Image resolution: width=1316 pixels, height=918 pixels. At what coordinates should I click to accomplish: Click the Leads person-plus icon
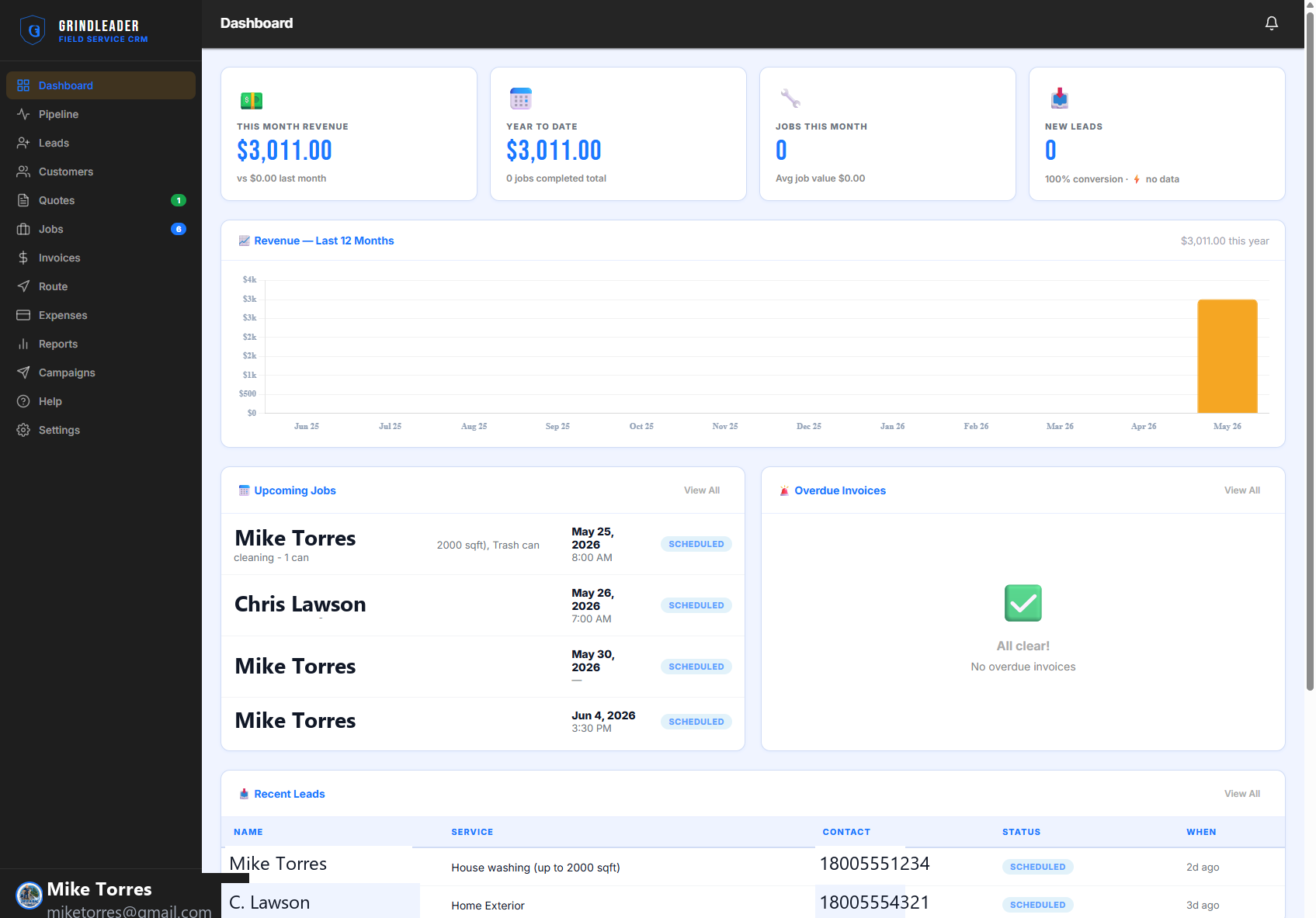(23, 143)
